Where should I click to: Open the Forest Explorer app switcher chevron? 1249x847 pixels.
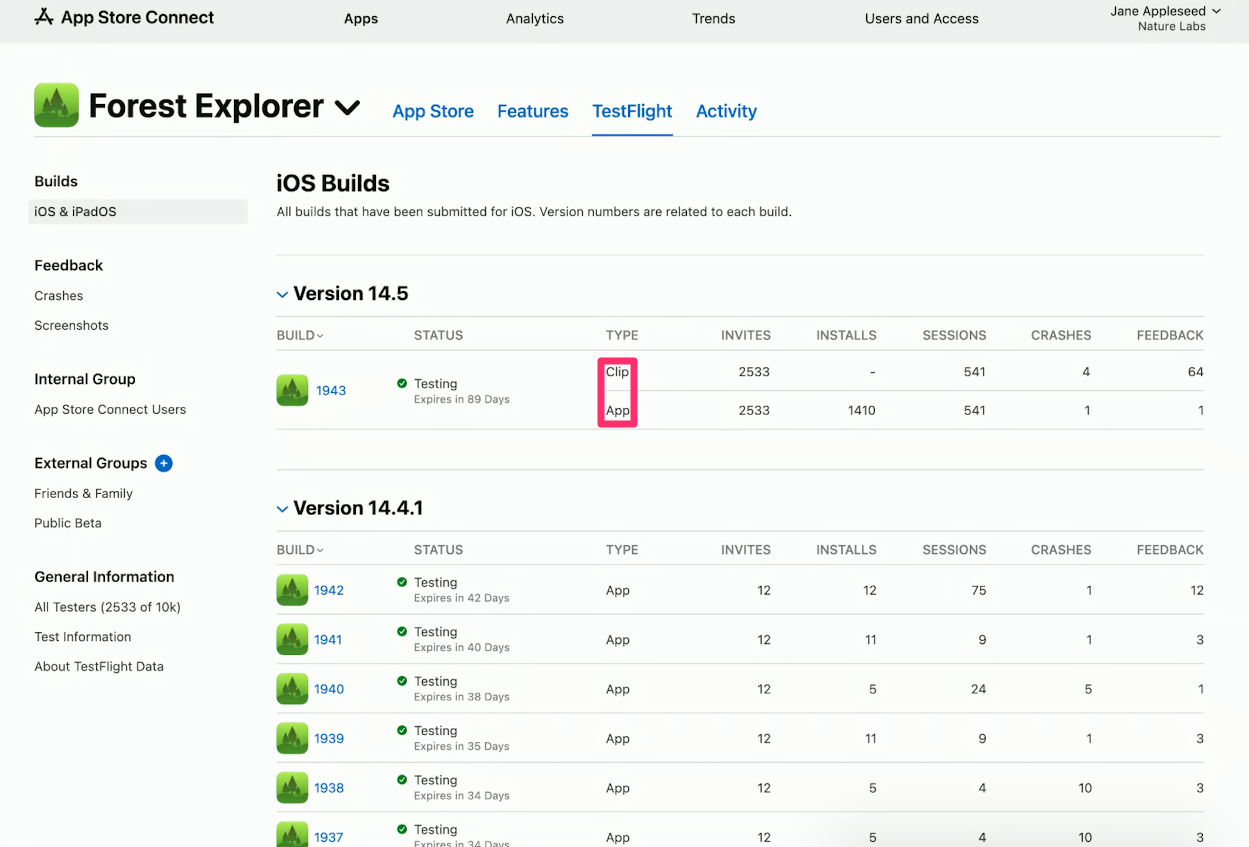(347, 108)
